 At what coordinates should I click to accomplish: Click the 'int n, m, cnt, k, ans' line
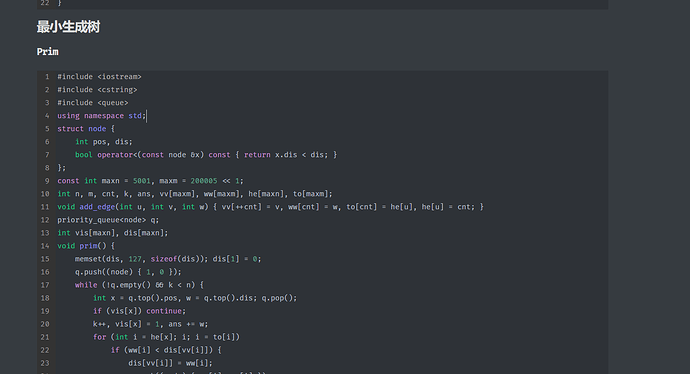pyautogui.click(x=195, y=194)
